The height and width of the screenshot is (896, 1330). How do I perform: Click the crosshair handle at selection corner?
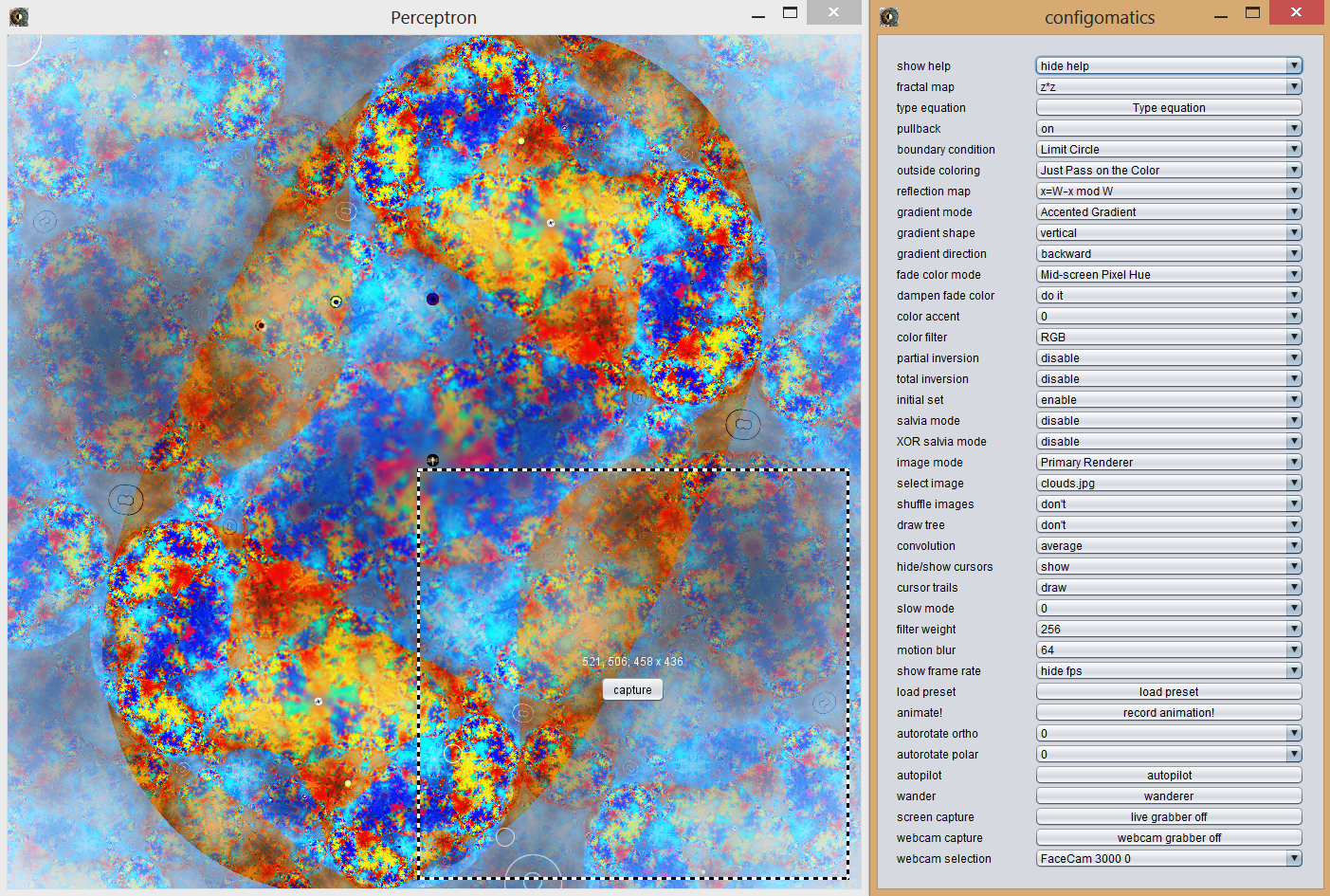[x=432, y=461]
